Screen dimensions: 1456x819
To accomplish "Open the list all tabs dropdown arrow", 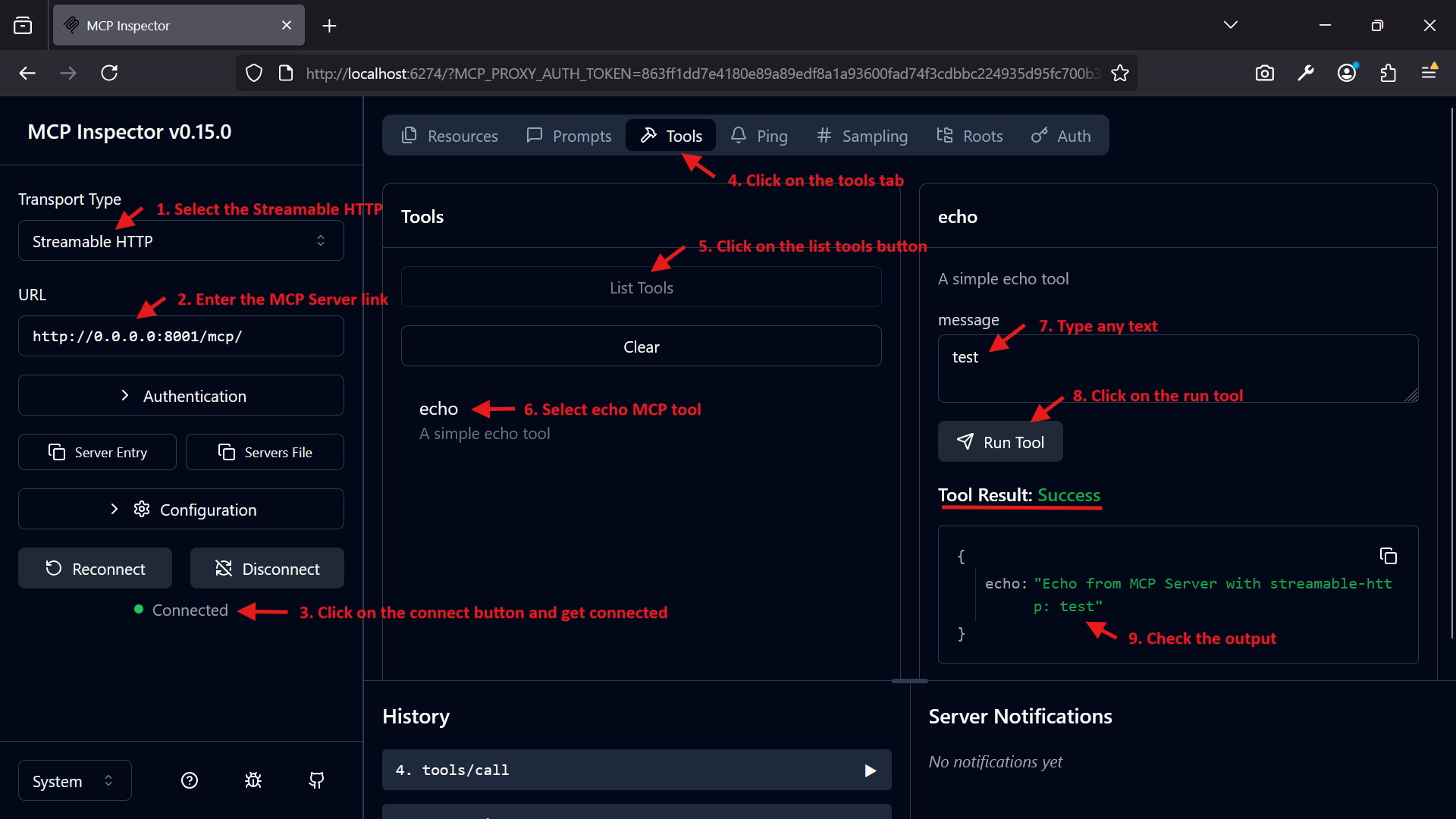I will pyautogui.click(x=1231, y=25).
